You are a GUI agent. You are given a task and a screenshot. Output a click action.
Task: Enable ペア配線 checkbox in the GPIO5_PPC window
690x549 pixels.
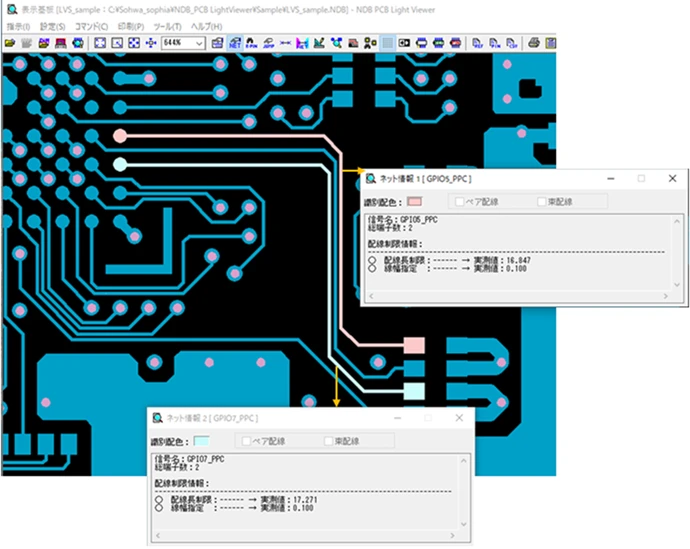(x=460, y=202)
